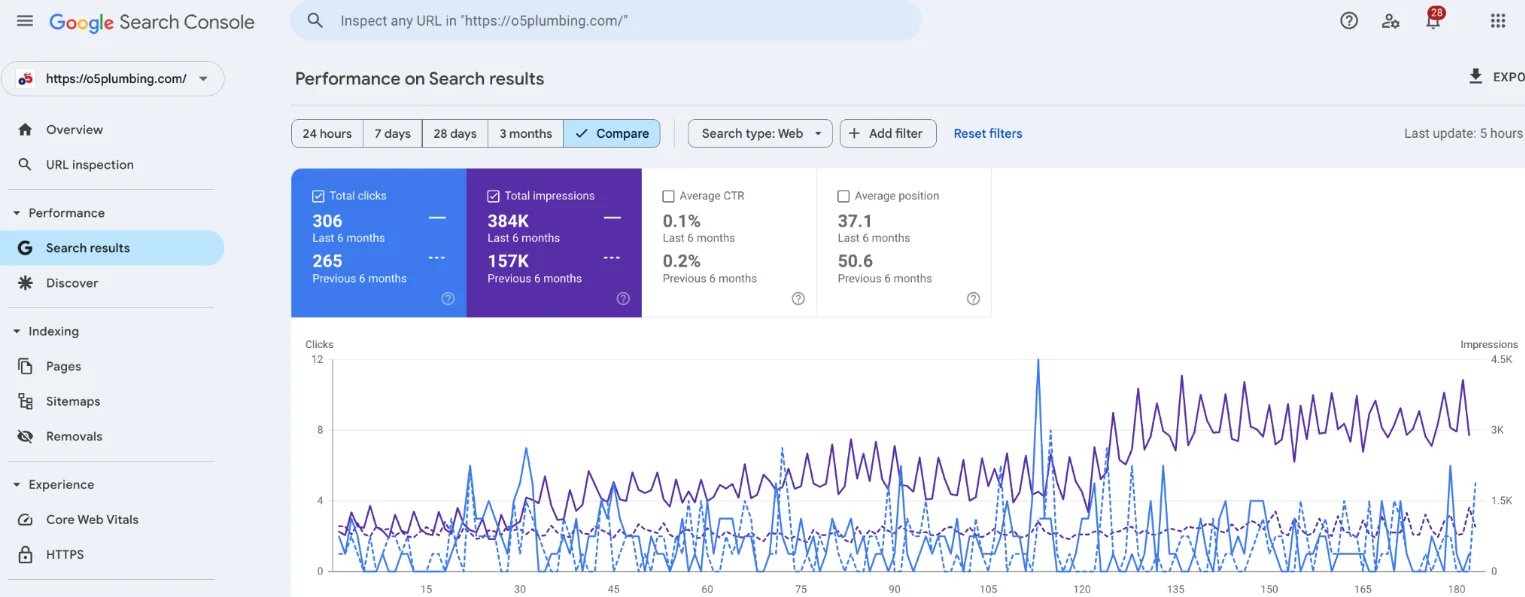Open user and permissions settings icon
The width and height of the screenshot is (1525, 597).
tap(1391, 21)
